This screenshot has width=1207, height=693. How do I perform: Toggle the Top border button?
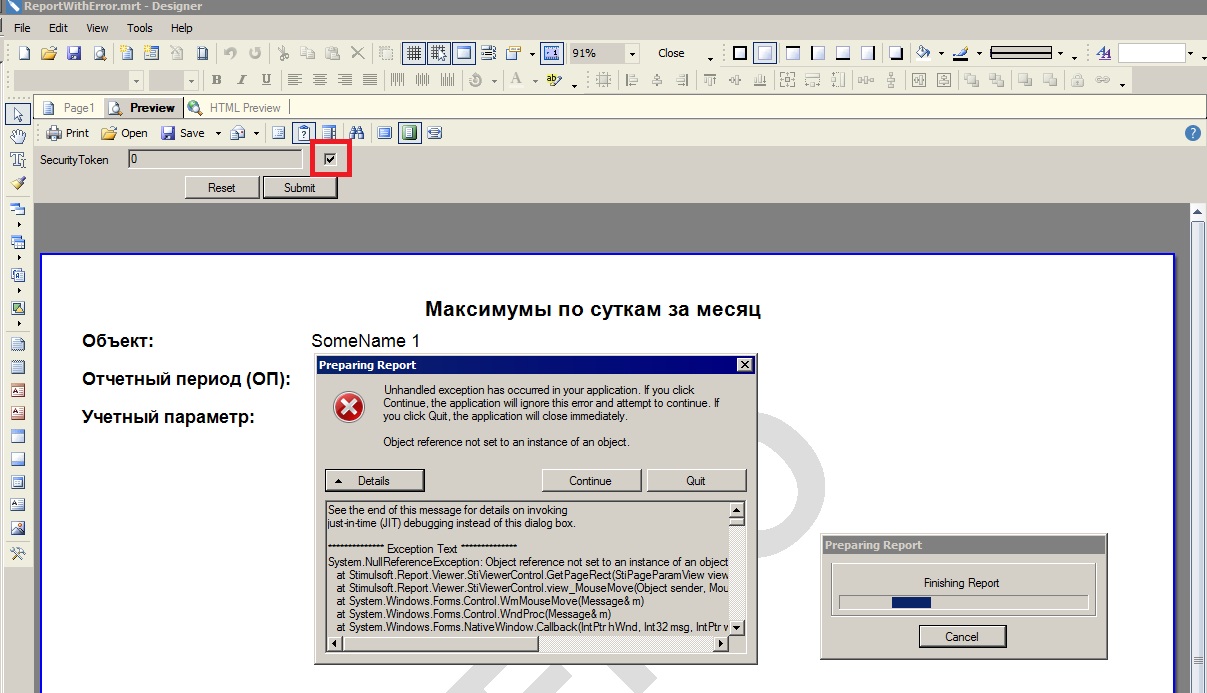[x=792, y=53]
